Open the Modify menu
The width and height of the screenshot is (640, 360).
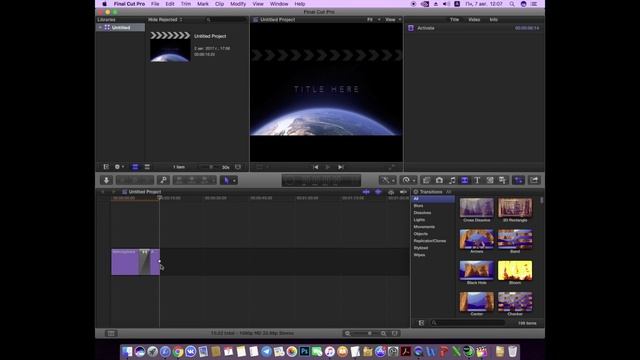(x=238, y=4)
